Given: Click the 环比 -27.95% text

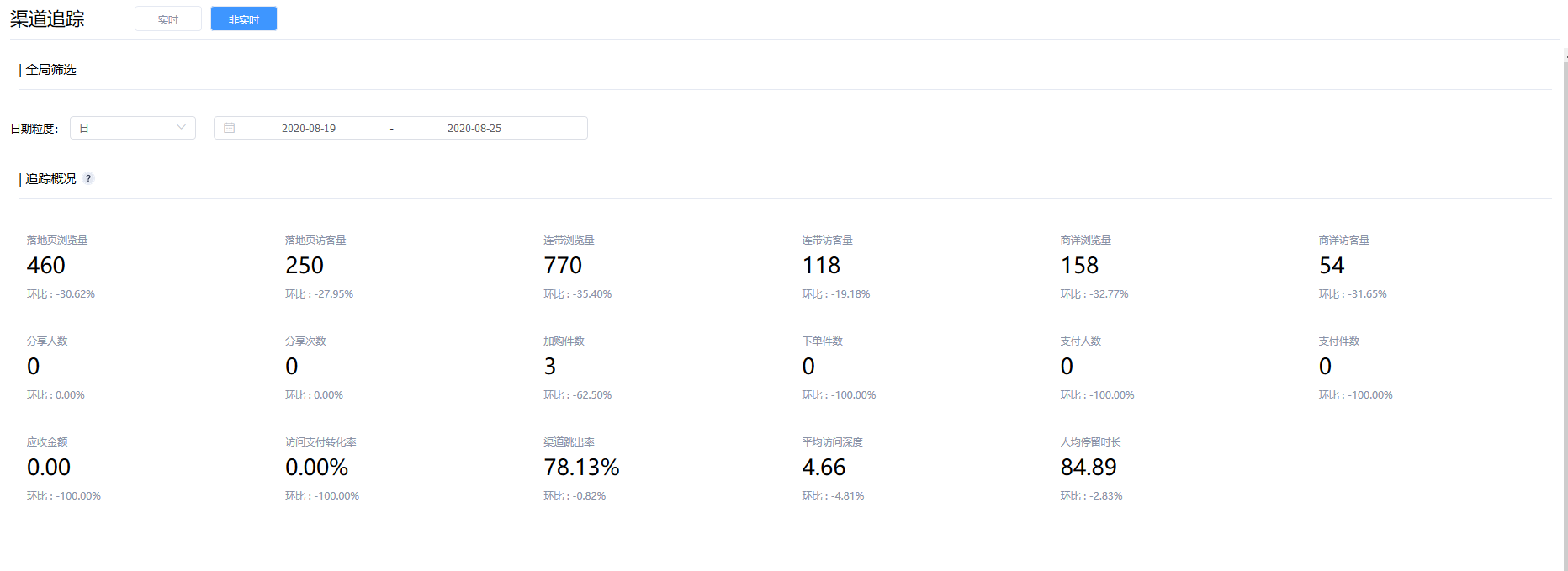Looking at the screenshot, I should pos(319,294).
